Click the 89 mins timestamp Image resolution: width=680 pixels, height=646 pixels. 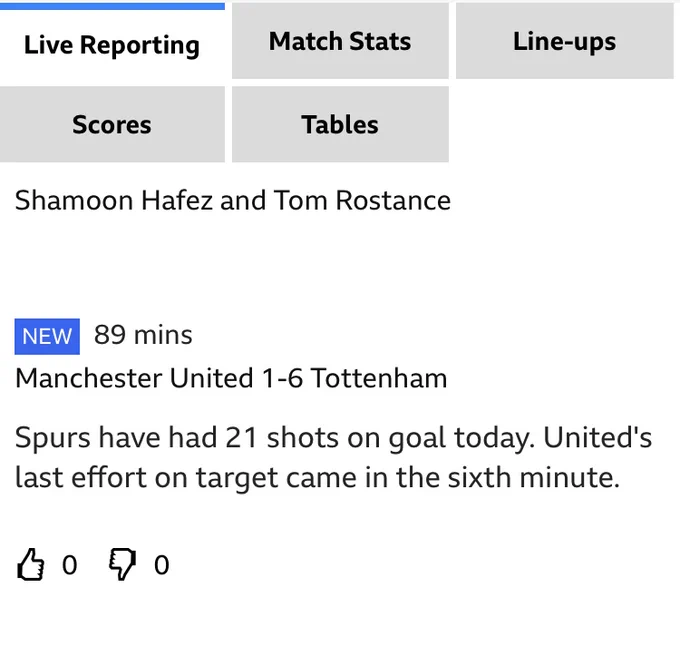(x=143, y=335)
